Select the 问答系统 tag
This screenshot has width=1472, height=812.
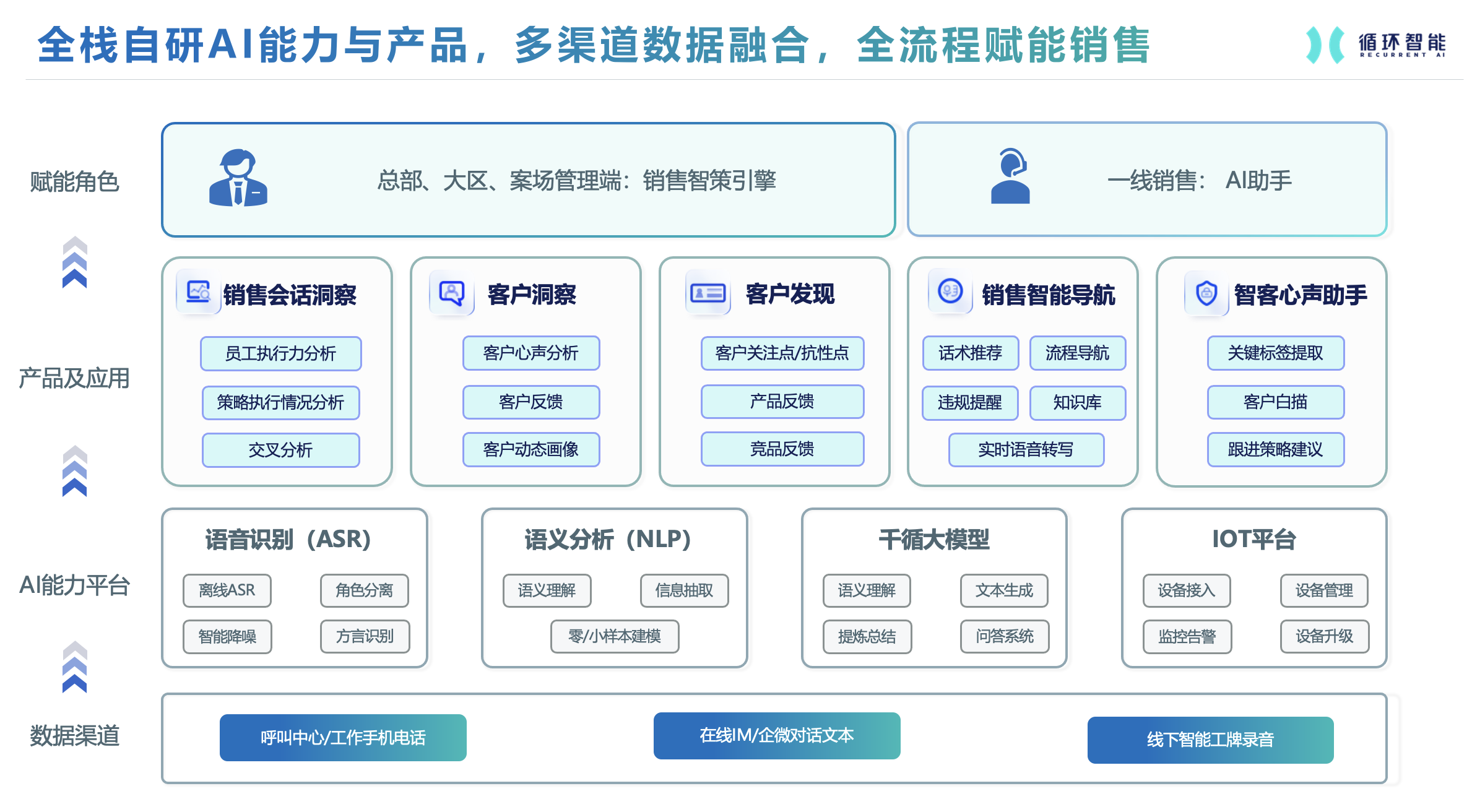point(1005,636)
